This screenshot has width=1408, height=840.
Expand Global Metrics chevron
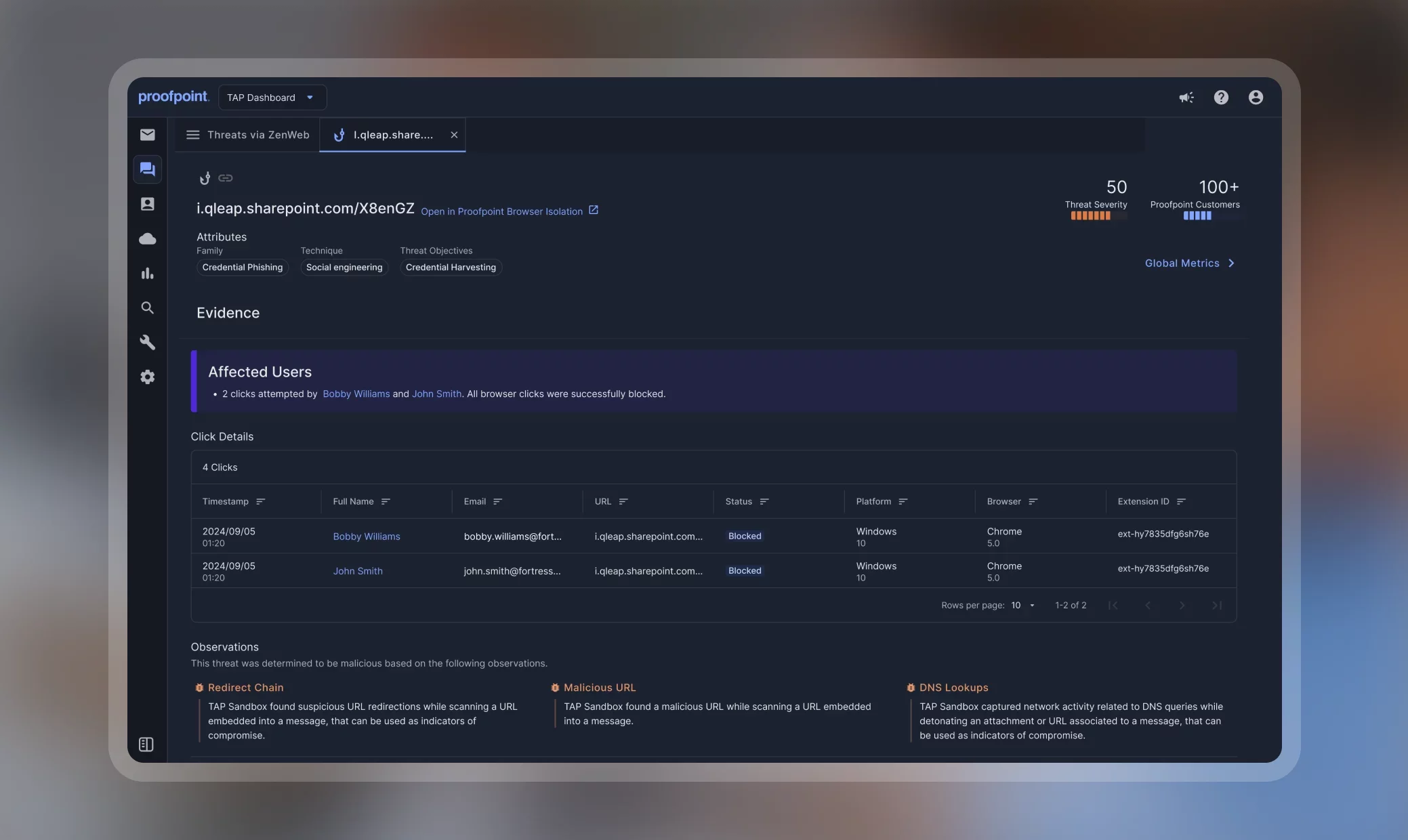click(1231, 264)
